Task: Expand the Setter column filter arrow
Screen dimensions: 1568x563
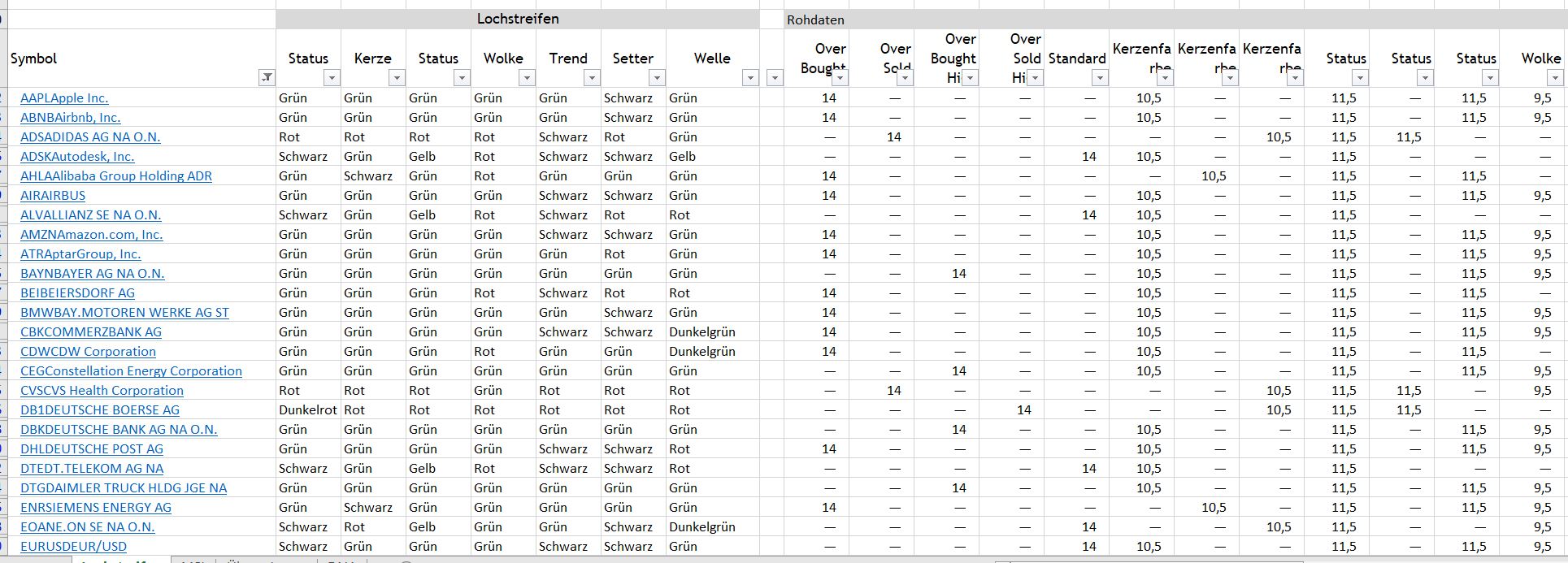Action: 657,78
